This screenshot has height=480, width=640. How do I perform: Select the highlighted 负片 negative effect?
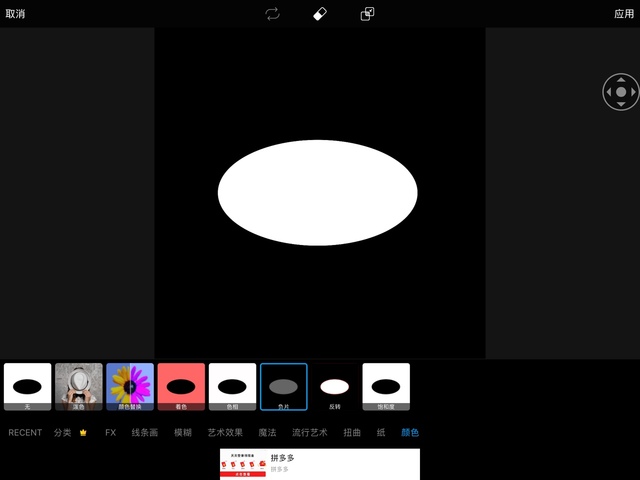point(284,386)
